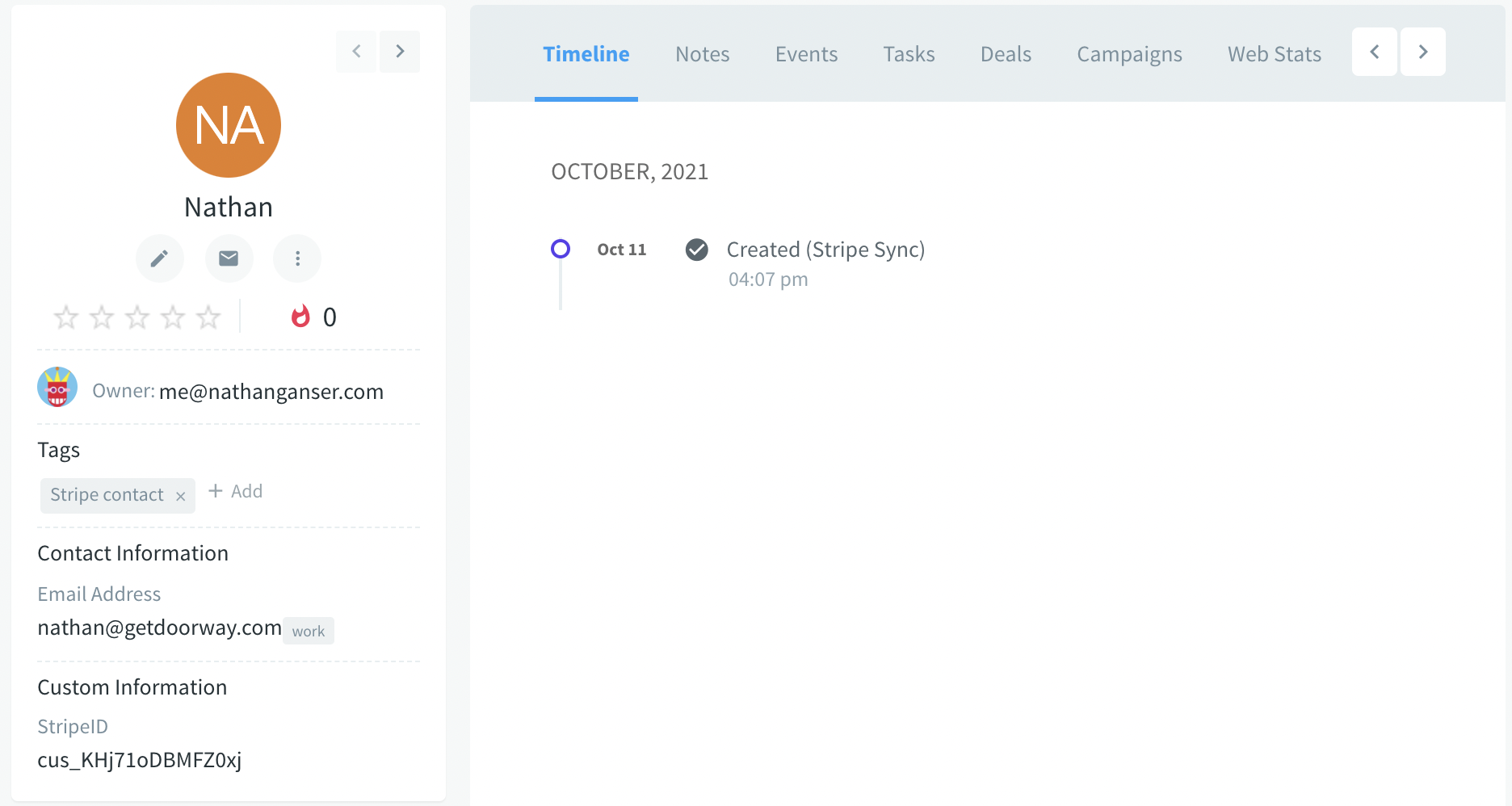Open the three-dot more options menu
1512x806 pixels.
pos(297,258)
